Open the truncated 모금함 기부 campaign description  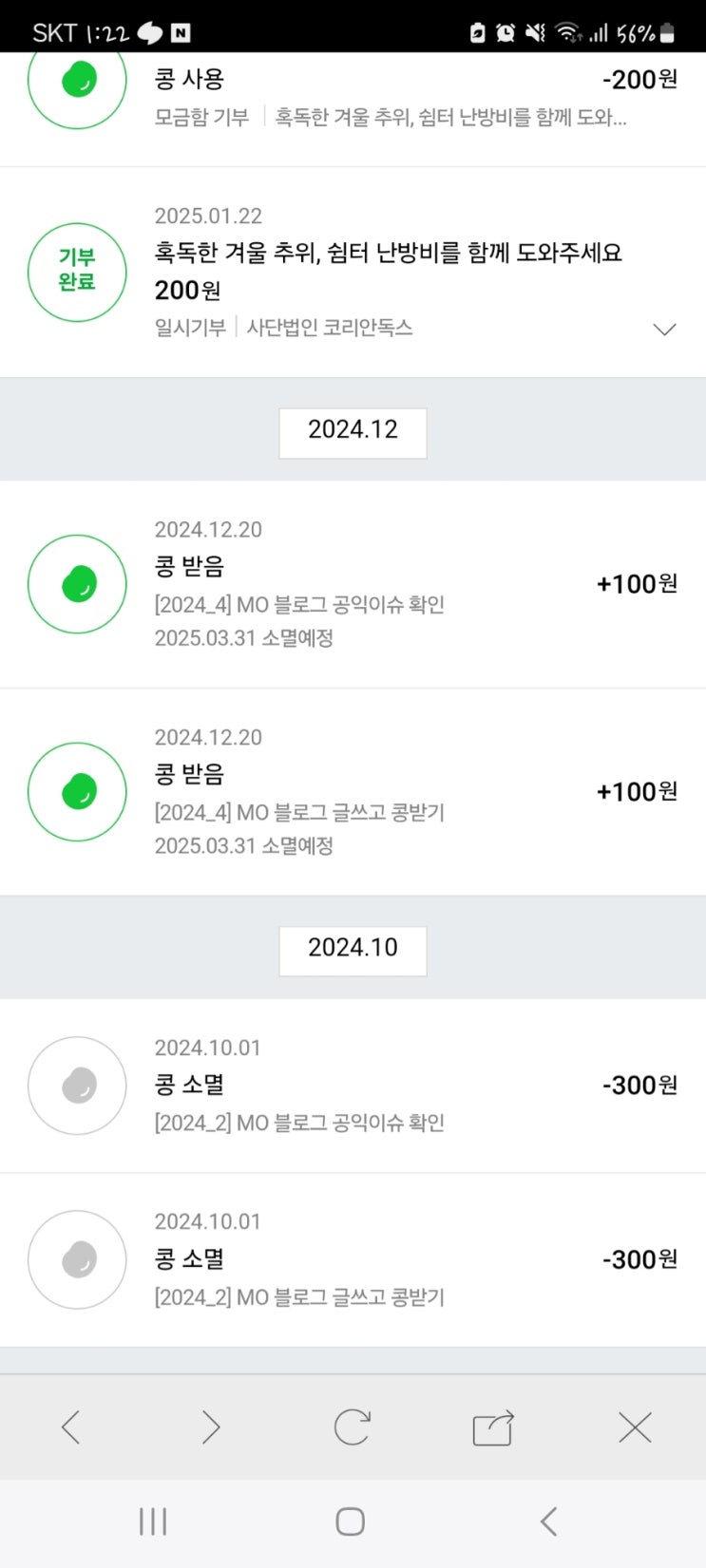tap(450, 118)
